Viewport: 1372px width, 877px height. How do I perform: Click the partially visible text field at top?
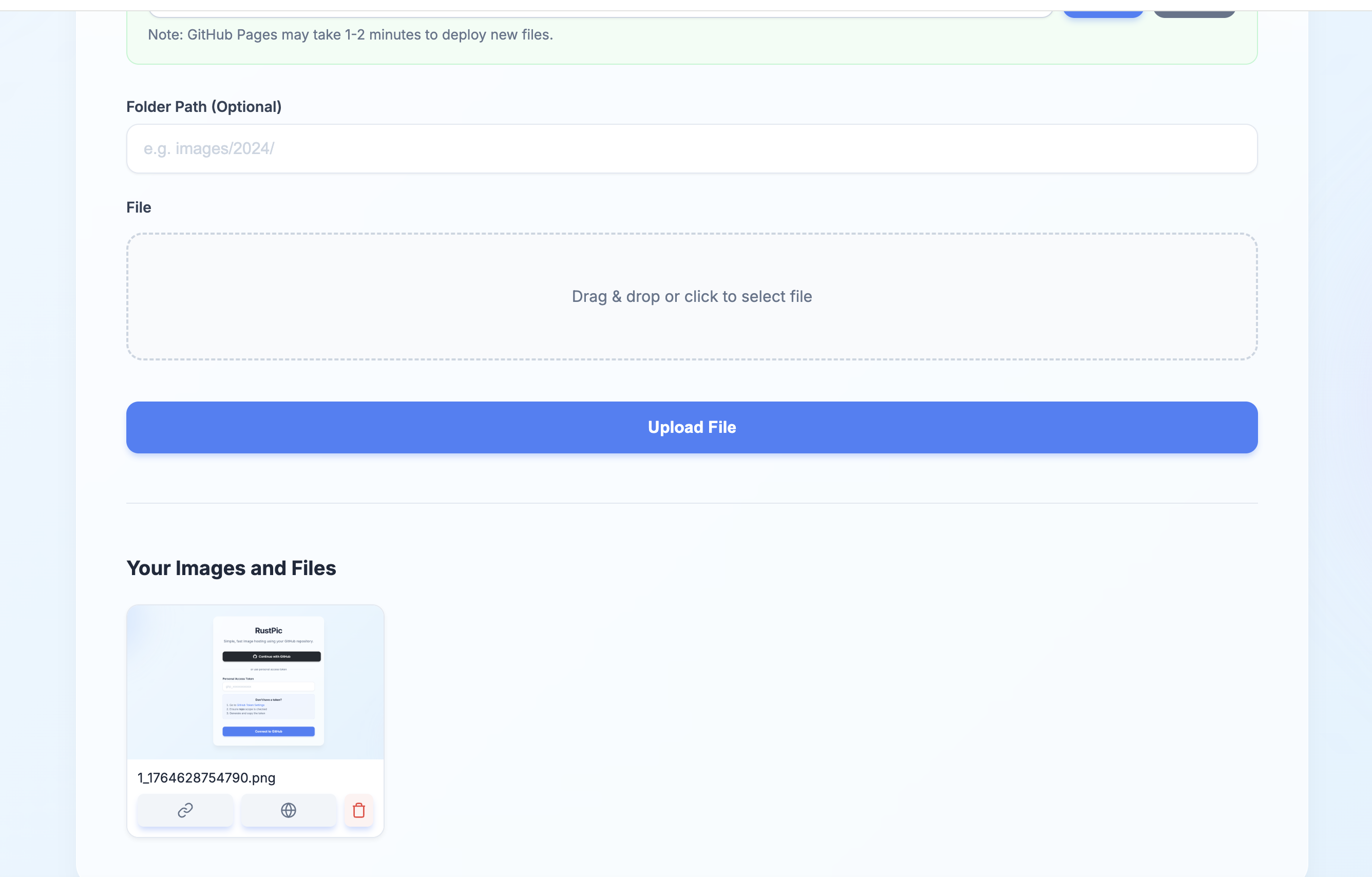598,13
